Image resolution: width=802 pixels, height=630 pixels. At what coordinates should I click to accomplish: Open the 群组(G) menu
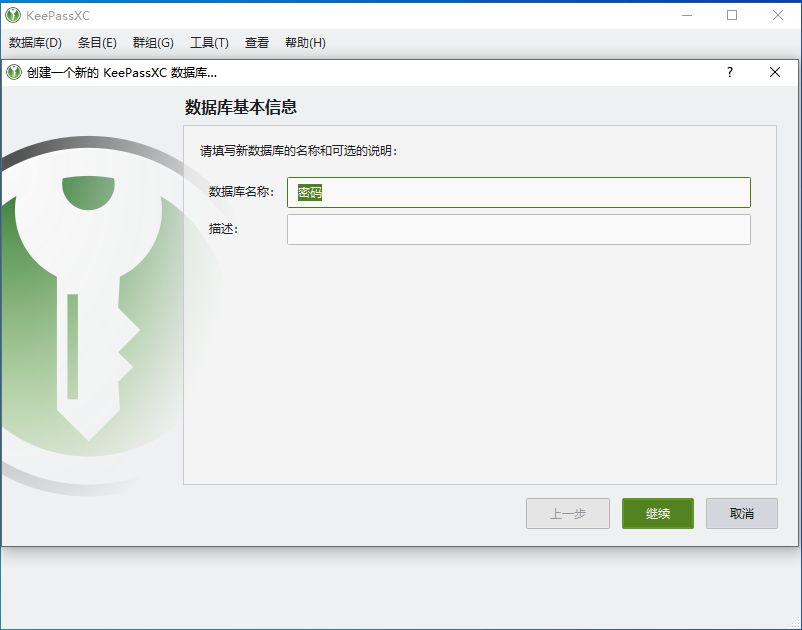pos(153,42)
